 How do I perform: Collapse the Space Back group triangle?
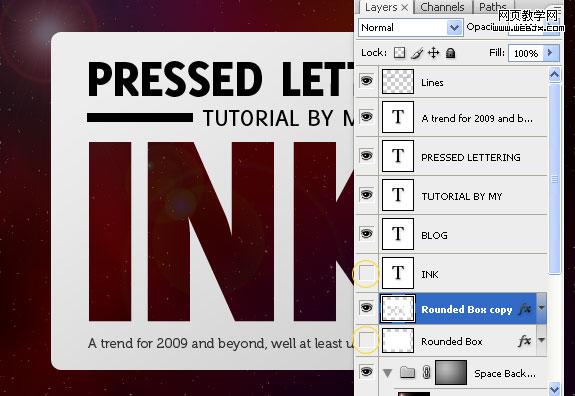coord(387,373)
